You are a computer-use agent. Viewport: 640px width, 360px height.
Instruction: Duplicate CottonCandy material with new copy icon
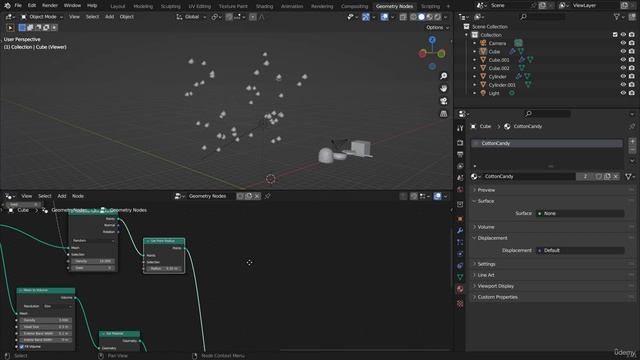tap(607, 176)
